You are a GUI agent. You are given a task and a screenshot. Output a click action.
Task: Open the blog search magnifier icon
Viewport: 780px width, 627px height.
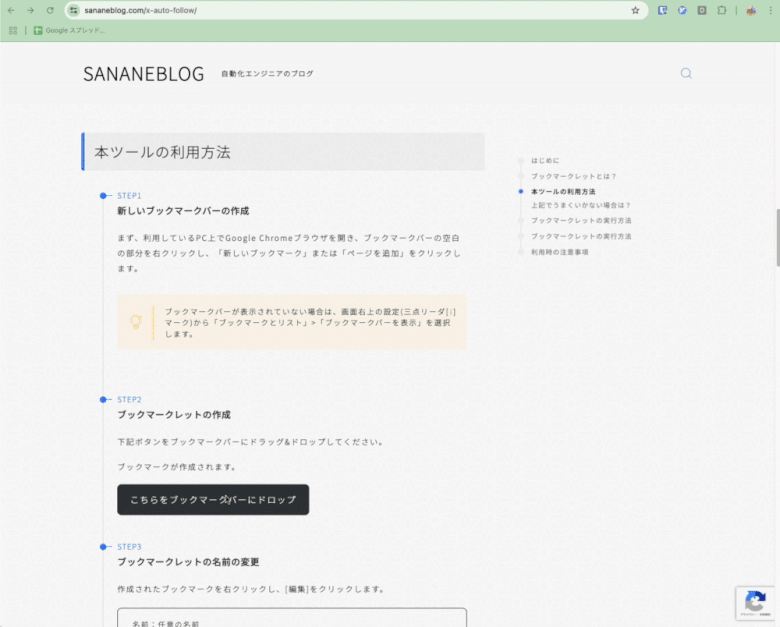click(x=686, y=74)
